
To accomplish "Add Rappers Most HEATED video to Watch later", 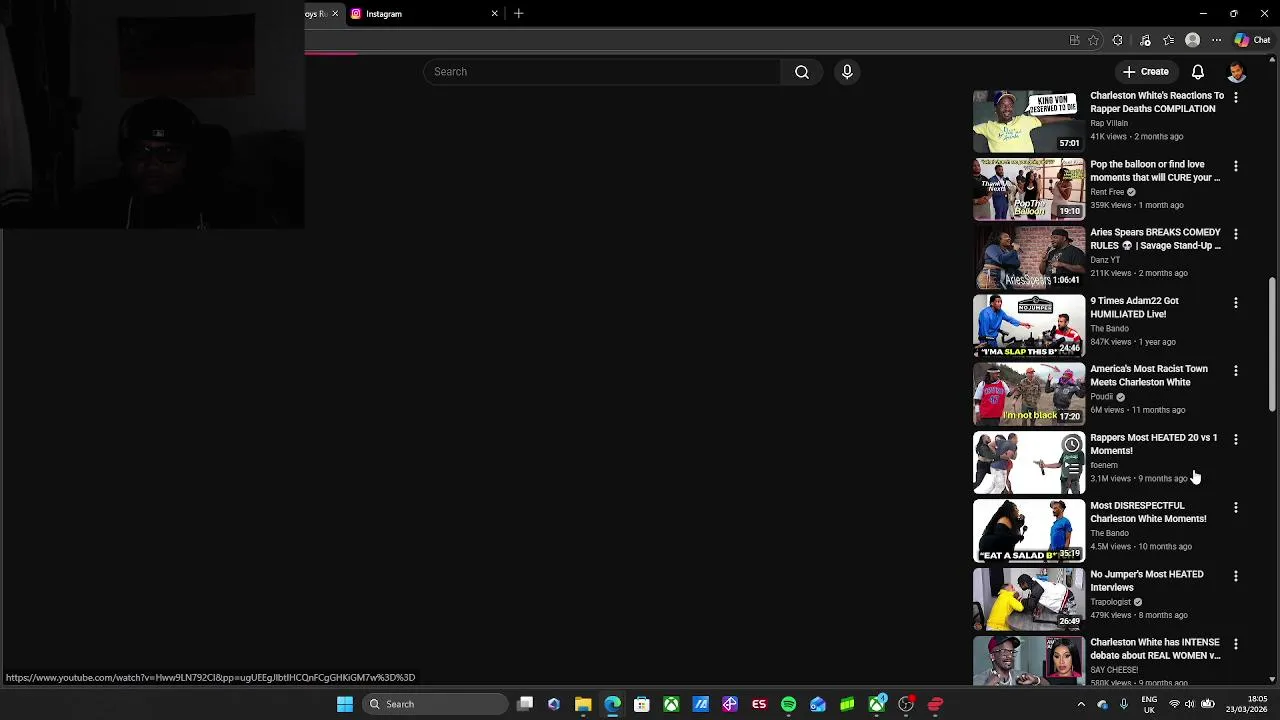I will [1072, 445].
